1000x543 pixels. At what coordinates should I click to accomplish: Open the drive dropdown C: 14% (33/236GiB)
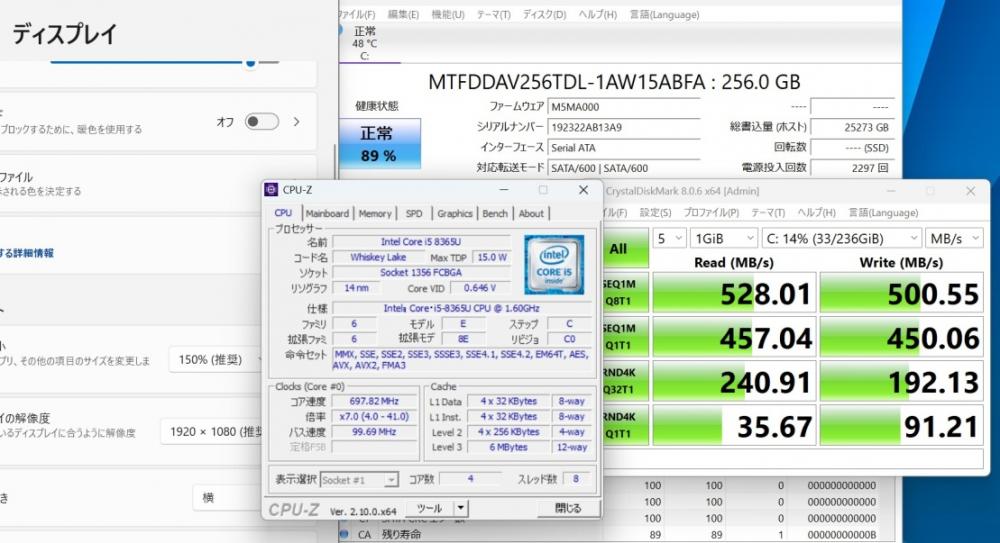841,238
